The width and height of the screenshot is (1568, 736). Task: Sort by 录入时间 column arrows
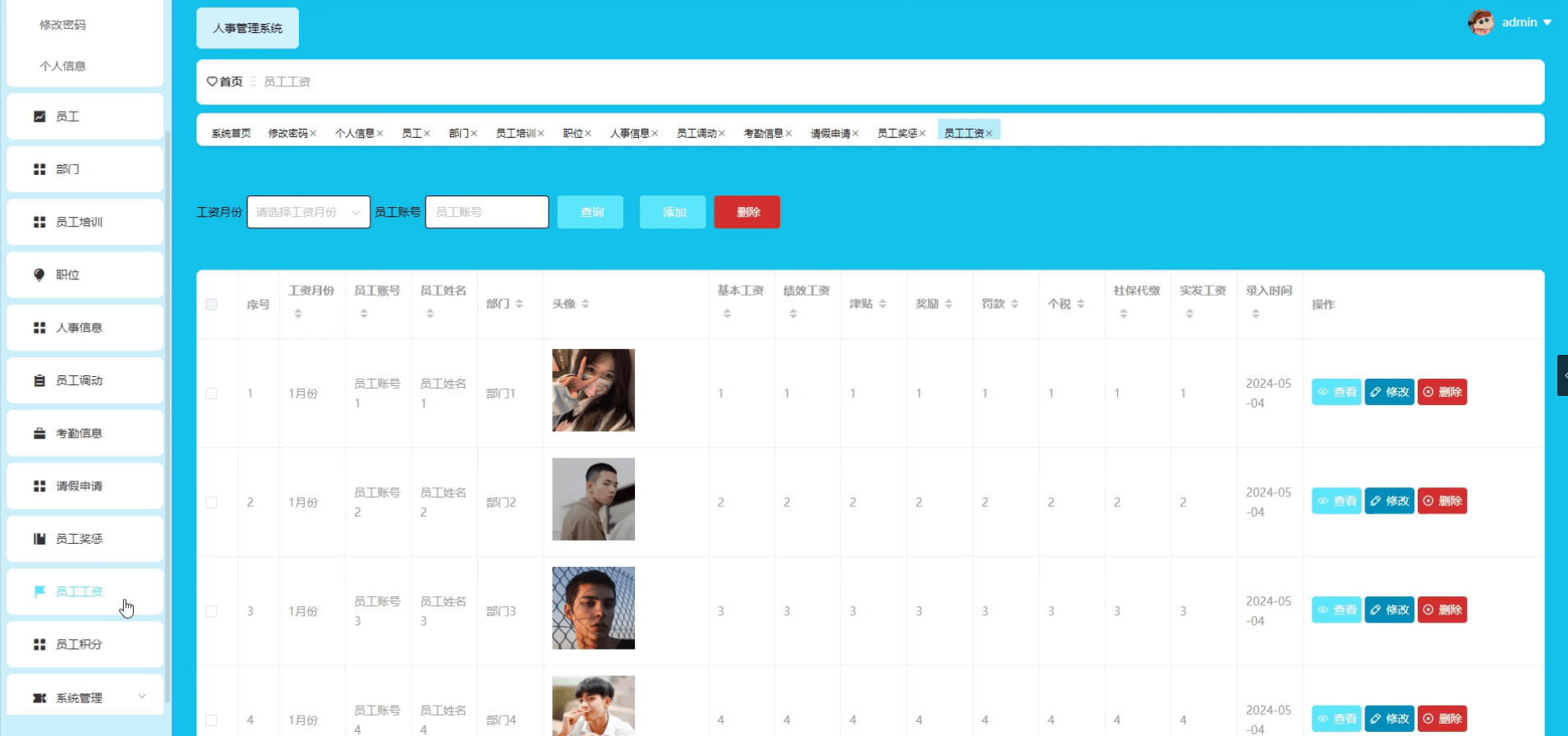[1255, 314]
